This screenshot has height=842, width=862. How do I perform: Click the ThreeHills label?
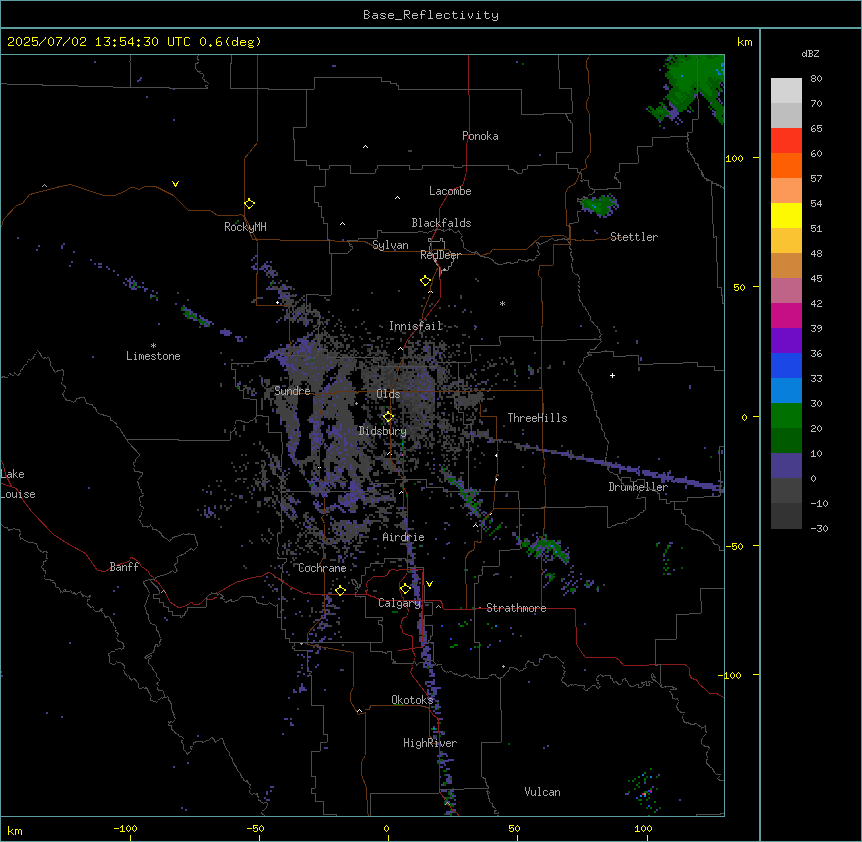(537, 418)
